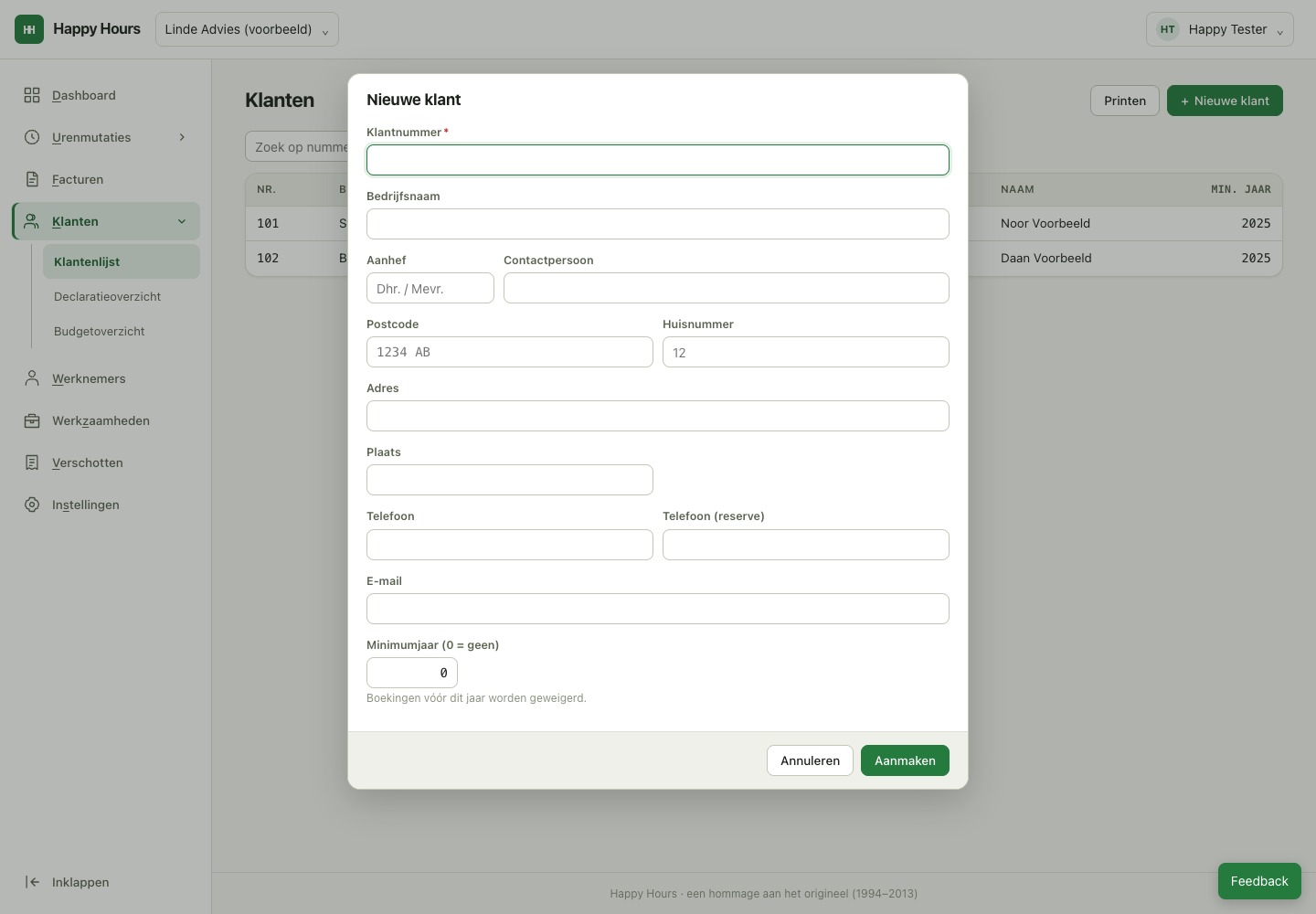Collapse the Klanten submenu chevron
The width and height of the screenshot is (1316, 914).
(x=182, y=221)
